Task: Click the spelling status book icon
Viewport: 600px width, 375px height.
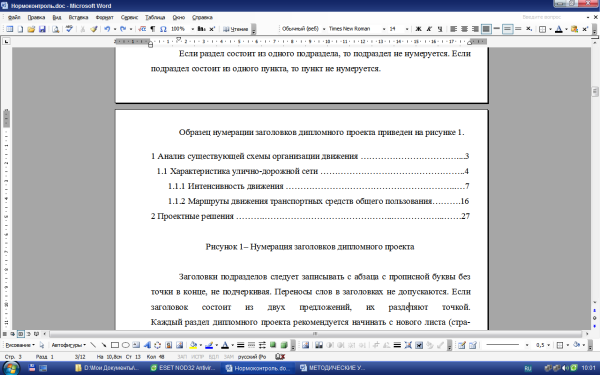Action: click(x=280, y=357)
